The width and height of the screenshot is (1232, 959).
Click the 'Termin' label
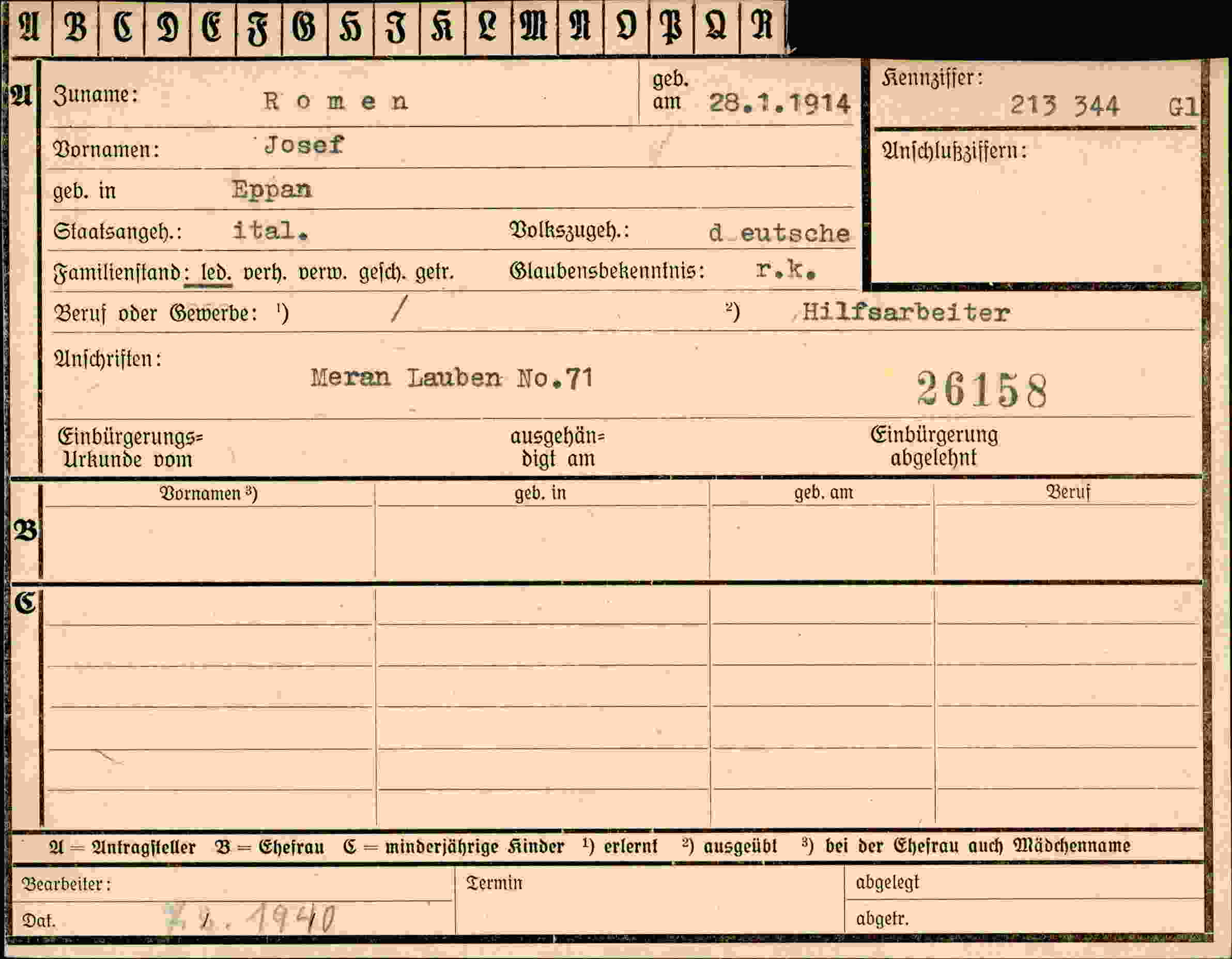point(494,883)
